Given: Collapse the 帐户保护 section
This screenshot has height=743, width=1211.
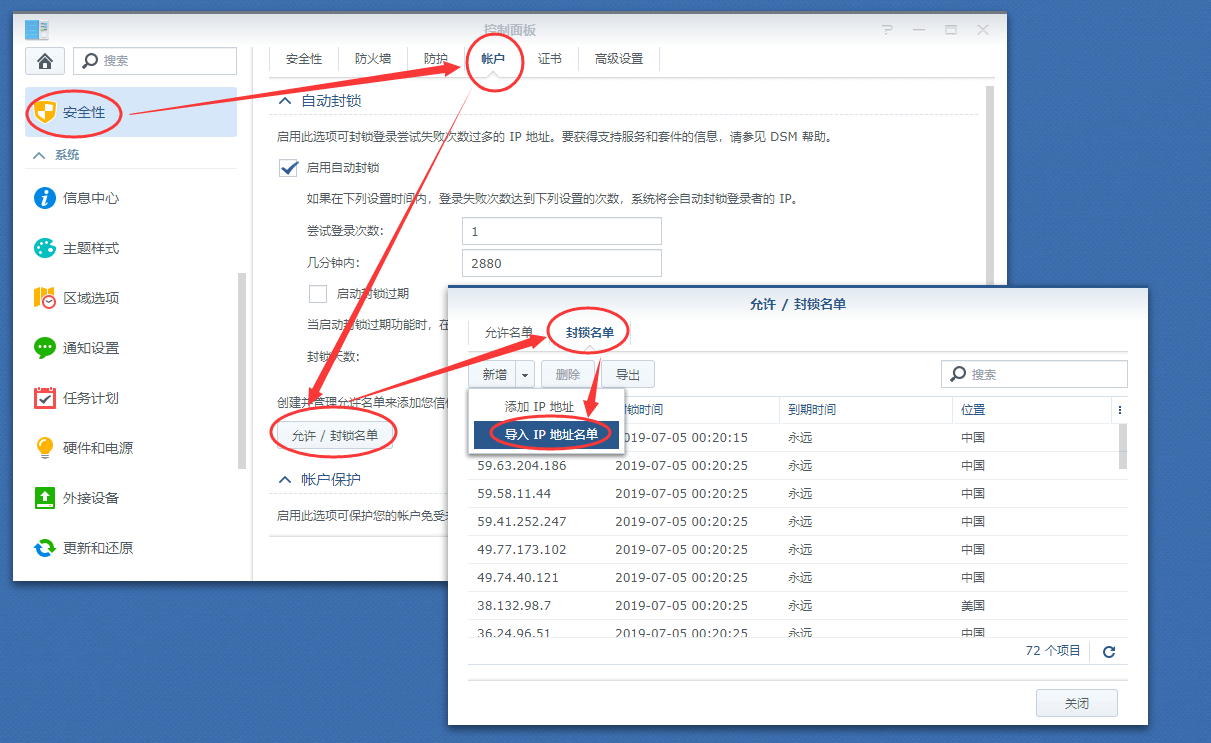Looking at the screenshot, I should point(284,480).
